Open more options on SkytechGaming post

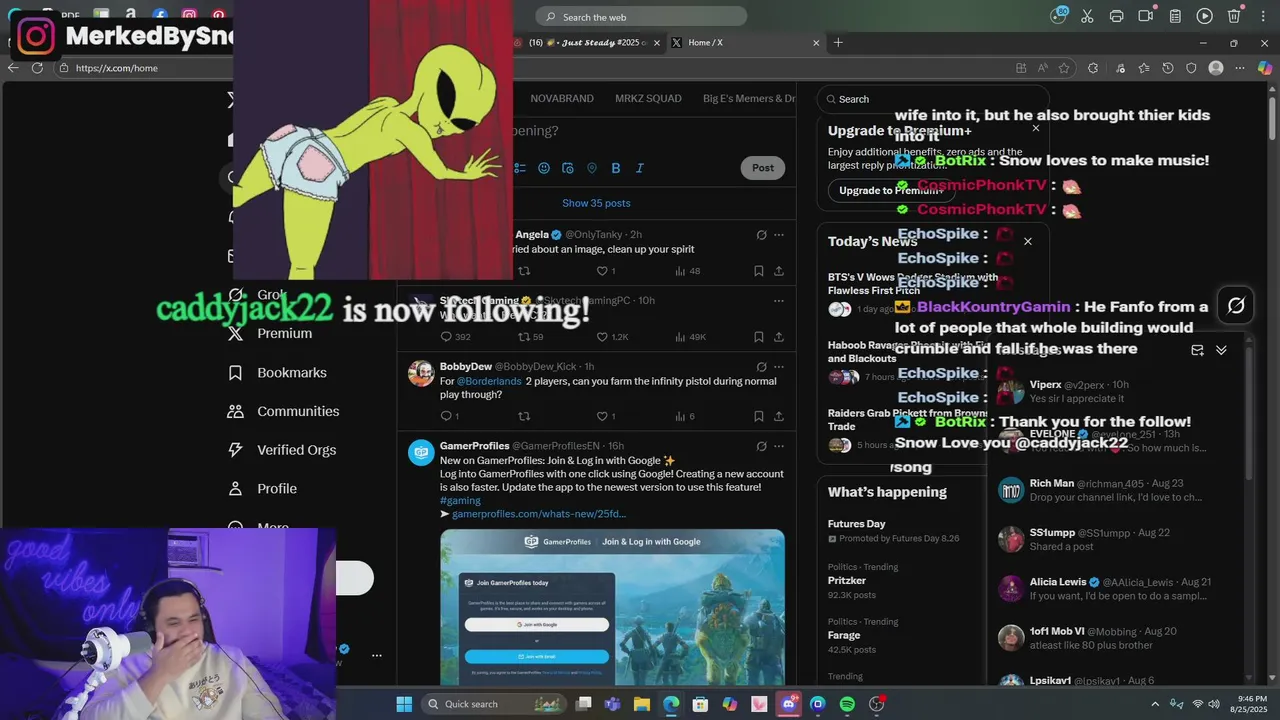[779, 301]
